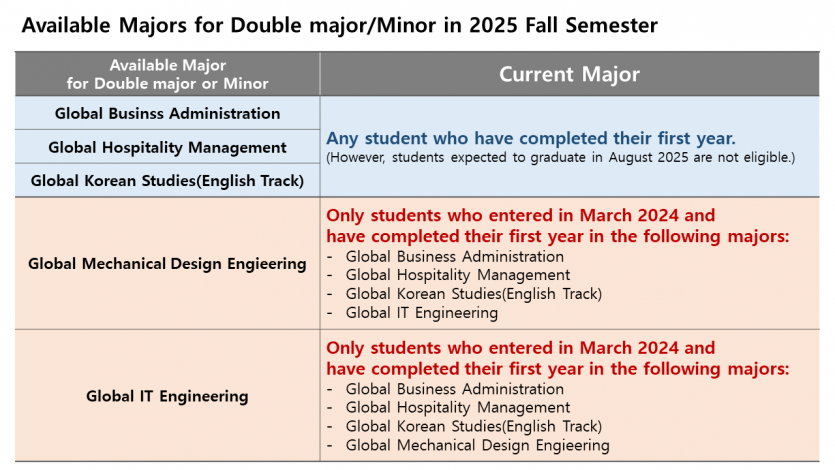Click 'Global Hospitality Management' bullet in IT row
835x470 pixels.
458,408
